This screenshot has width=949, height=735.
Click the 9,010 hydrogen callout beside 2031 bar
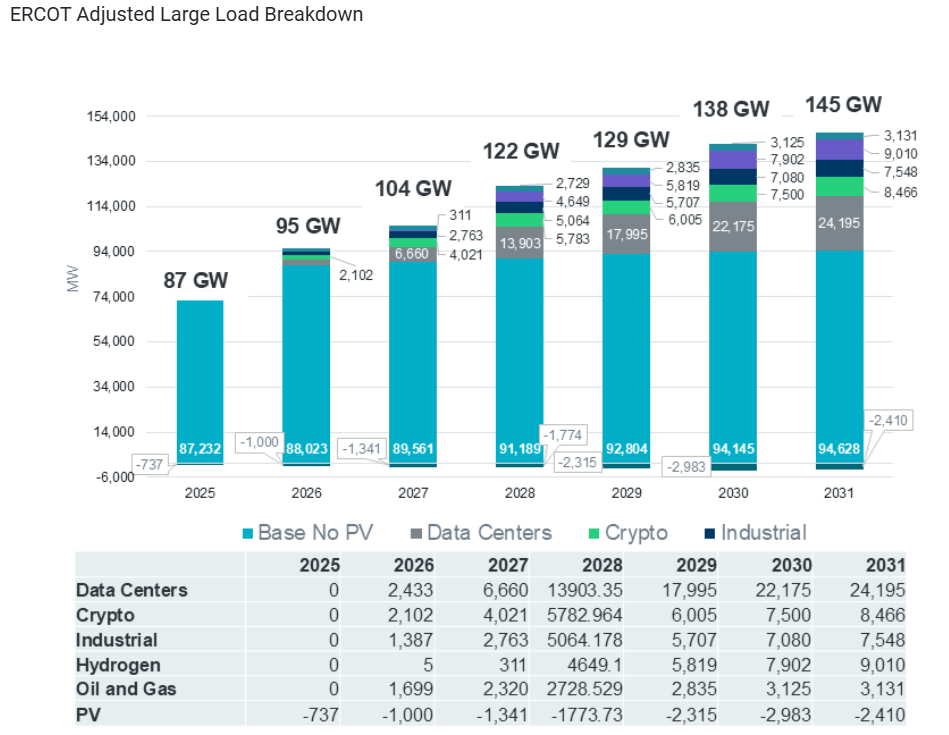coord(901,154)
